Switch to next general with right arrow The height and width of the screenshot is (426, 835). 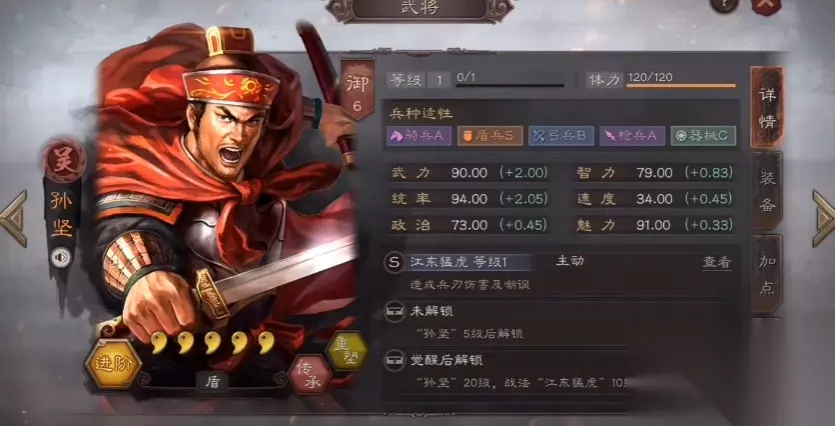coord(824,218)
